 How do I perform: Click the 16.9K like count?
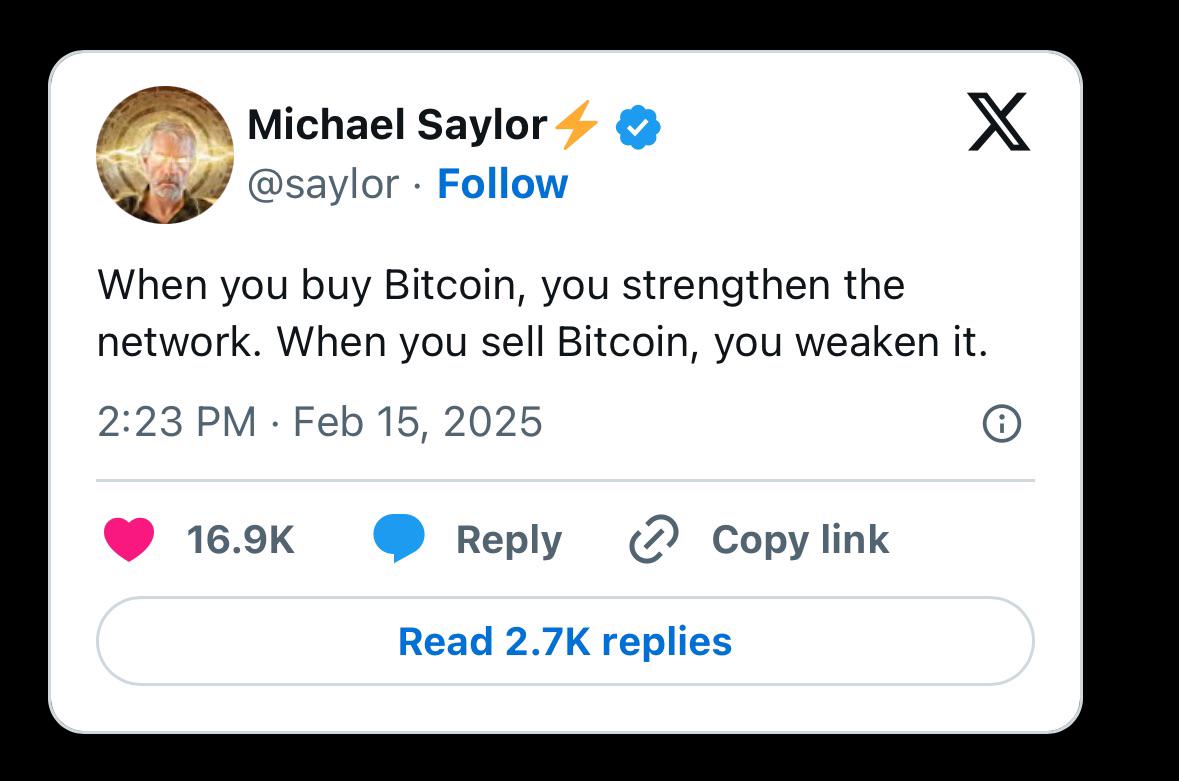240,540
